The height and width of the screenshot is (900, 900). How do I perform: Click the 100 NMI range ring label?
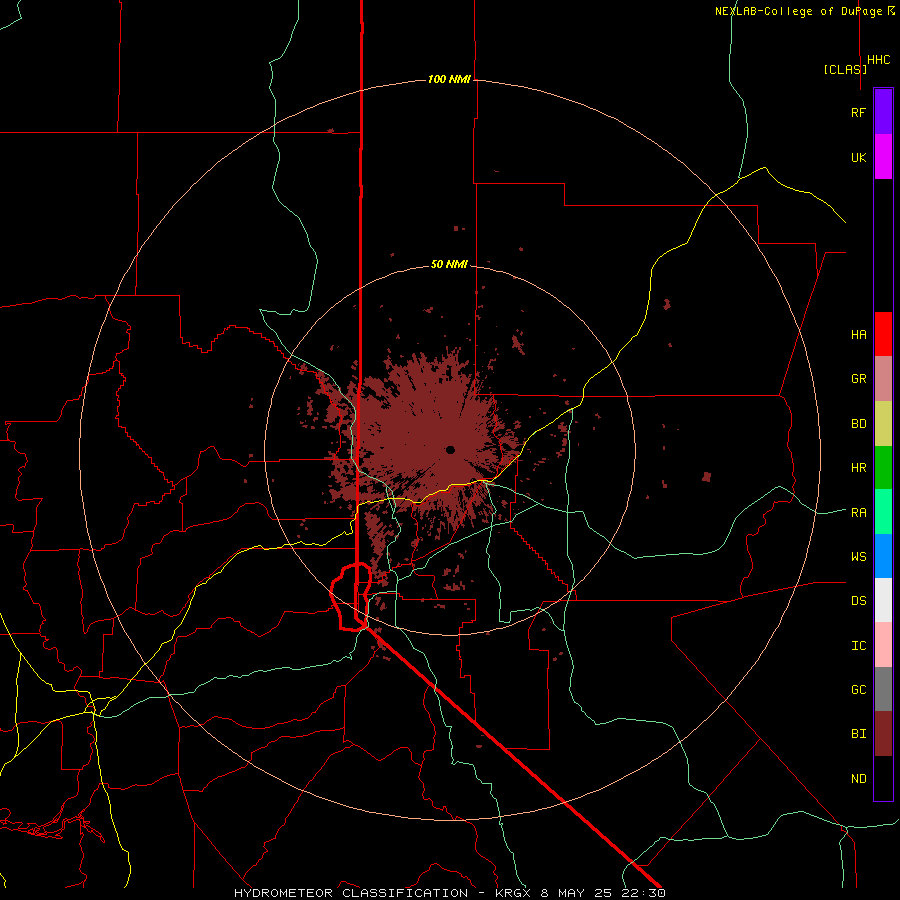[x=449, y=79]
